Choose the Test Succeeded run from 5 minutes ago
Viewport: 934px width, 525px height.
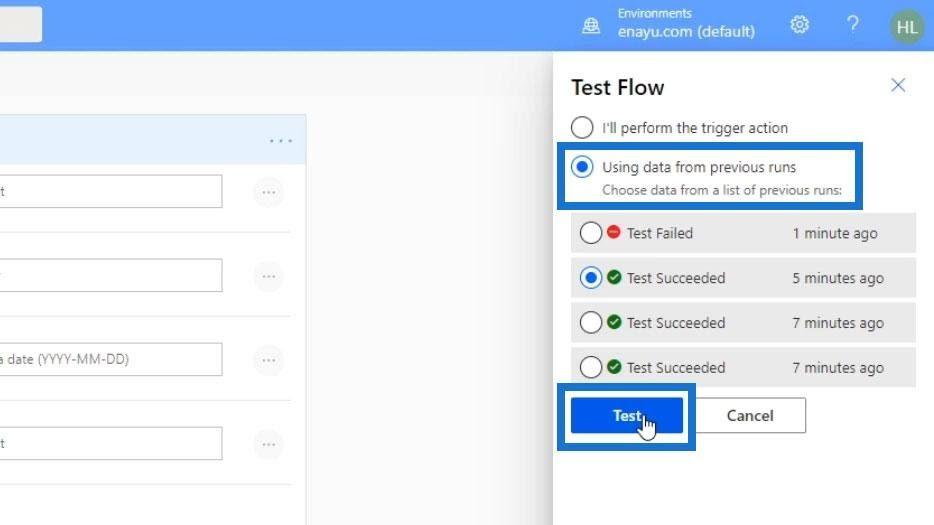[590, 278]
